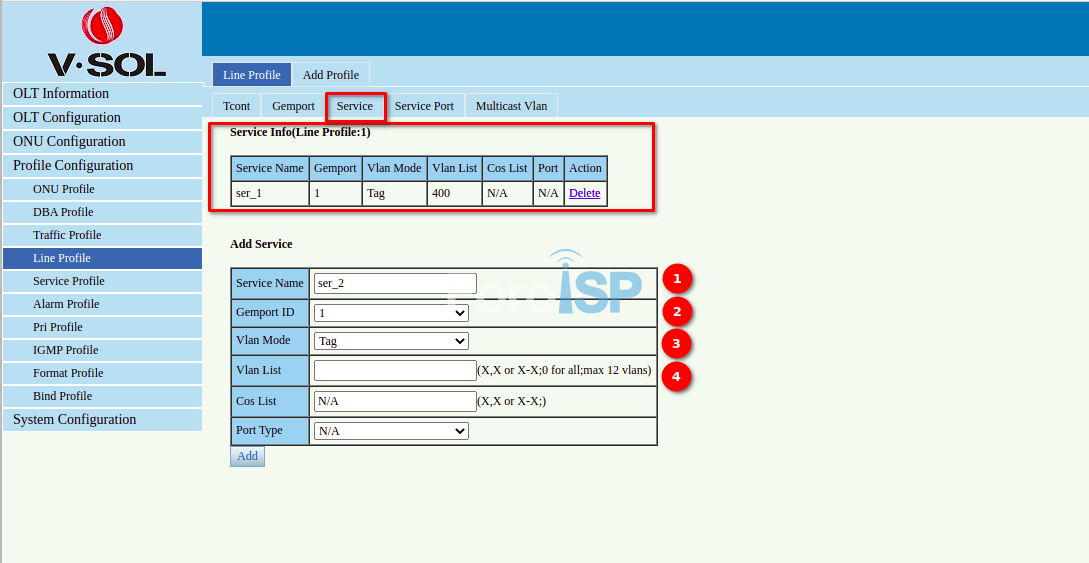1089x563 pixels.
Task: Select DBA Profile in sidebar
Action: [102, 212]
